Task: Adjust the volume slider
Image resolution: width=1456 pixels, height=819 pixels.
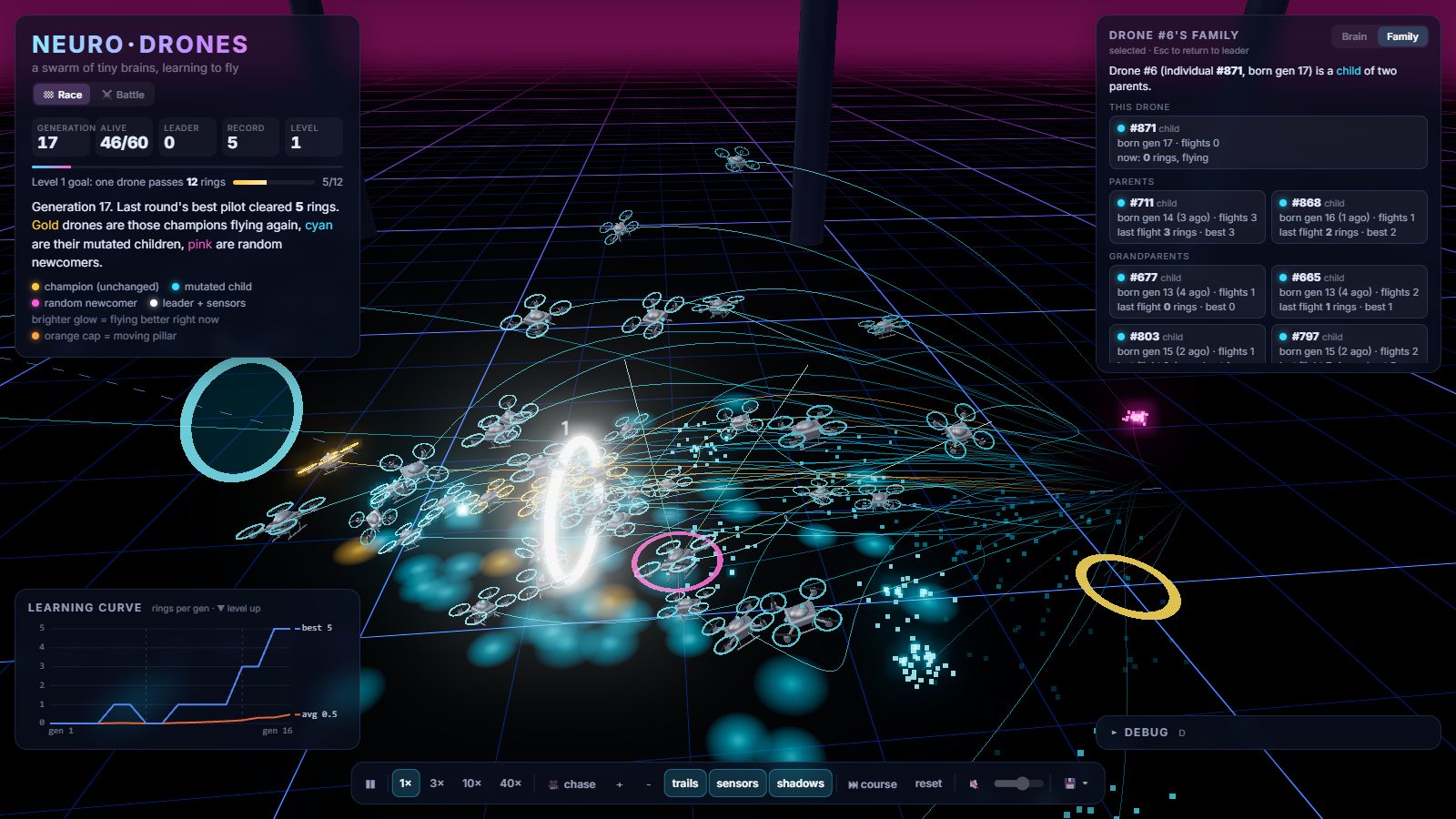Action: [1018, 784]
